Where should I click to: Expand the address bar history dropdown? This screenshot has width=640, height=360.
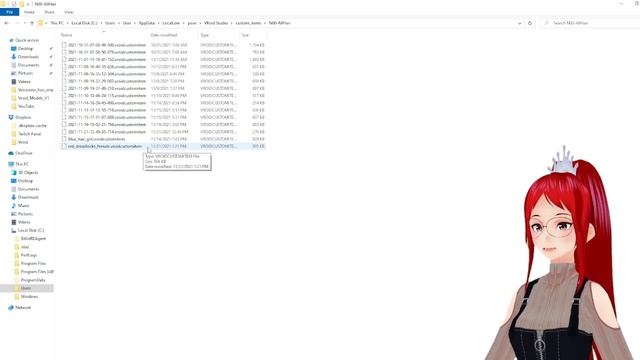point(520,23)
